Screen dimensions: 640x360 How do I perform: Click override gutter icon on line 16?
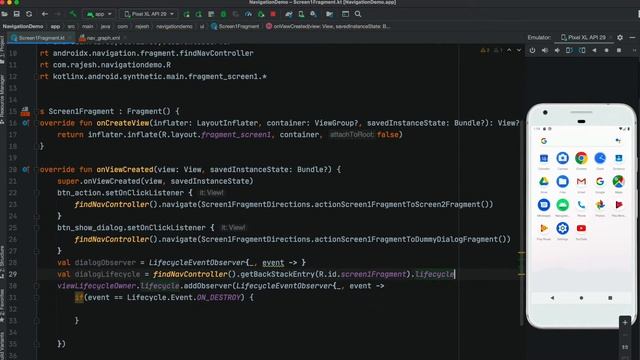click(x=26, y=122)
